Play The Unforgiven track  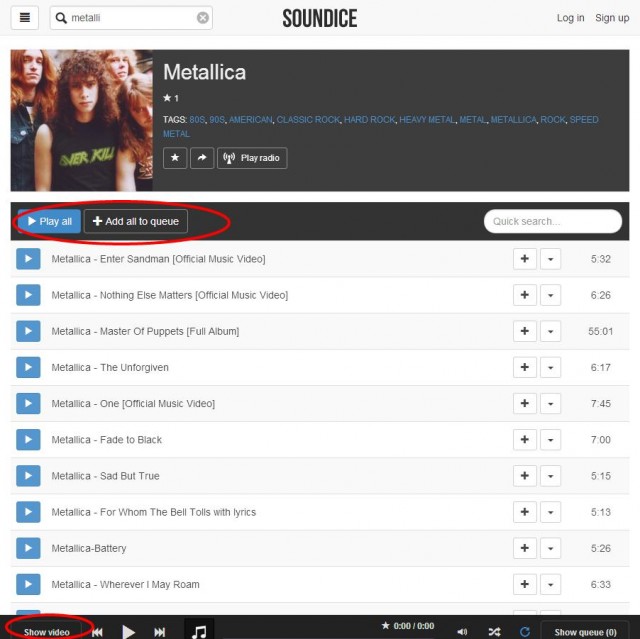[28, 367]
